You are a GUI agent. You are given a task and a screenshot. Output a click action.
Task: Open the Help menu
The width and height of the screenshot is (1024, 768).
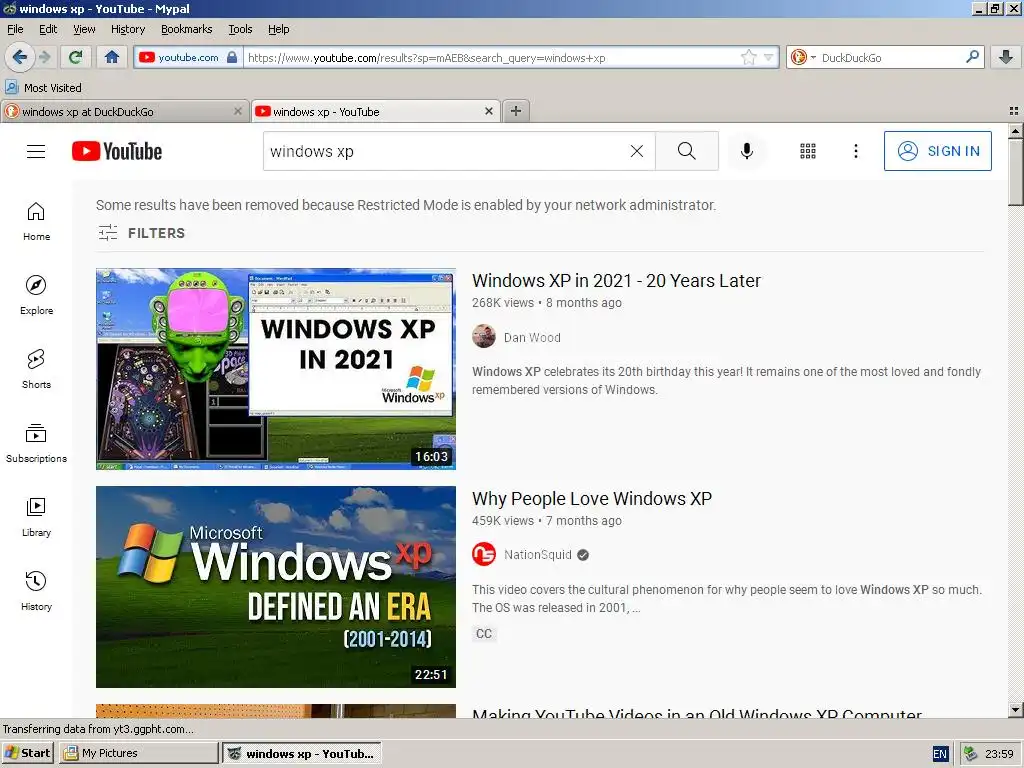[278, 29]
